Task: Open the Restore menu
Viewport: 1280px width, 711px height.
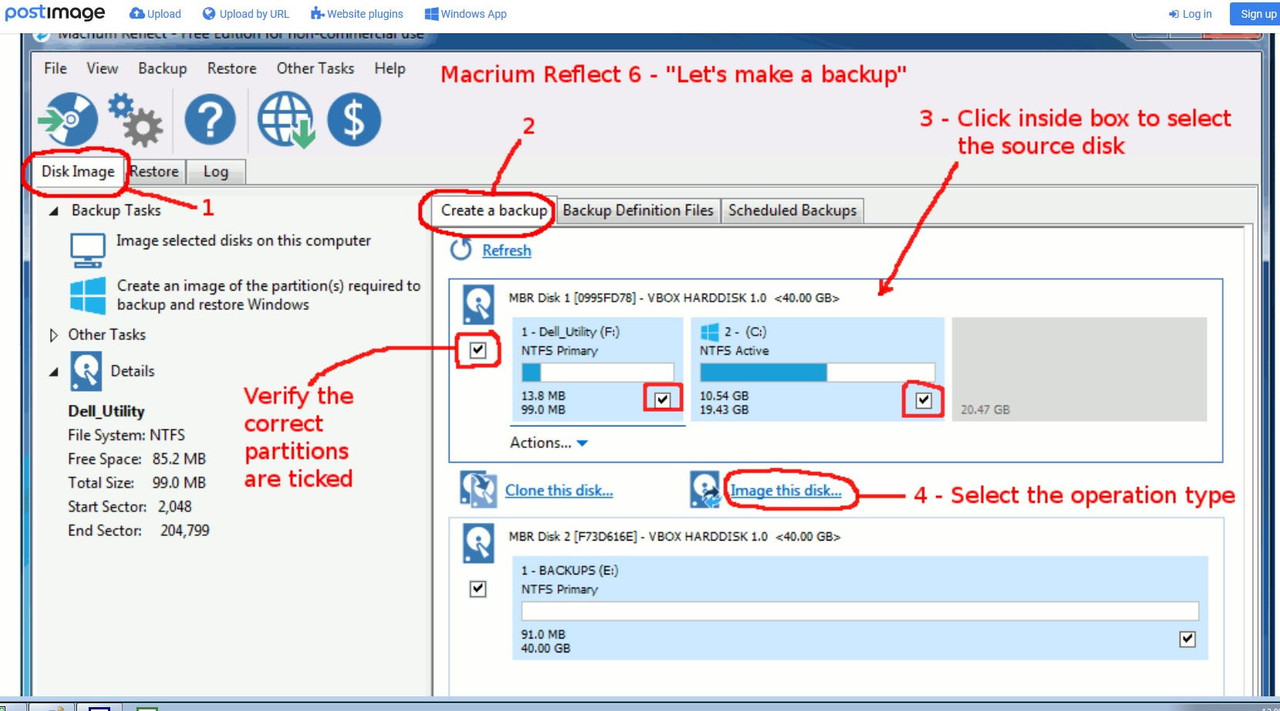Action: pos(232,68)
